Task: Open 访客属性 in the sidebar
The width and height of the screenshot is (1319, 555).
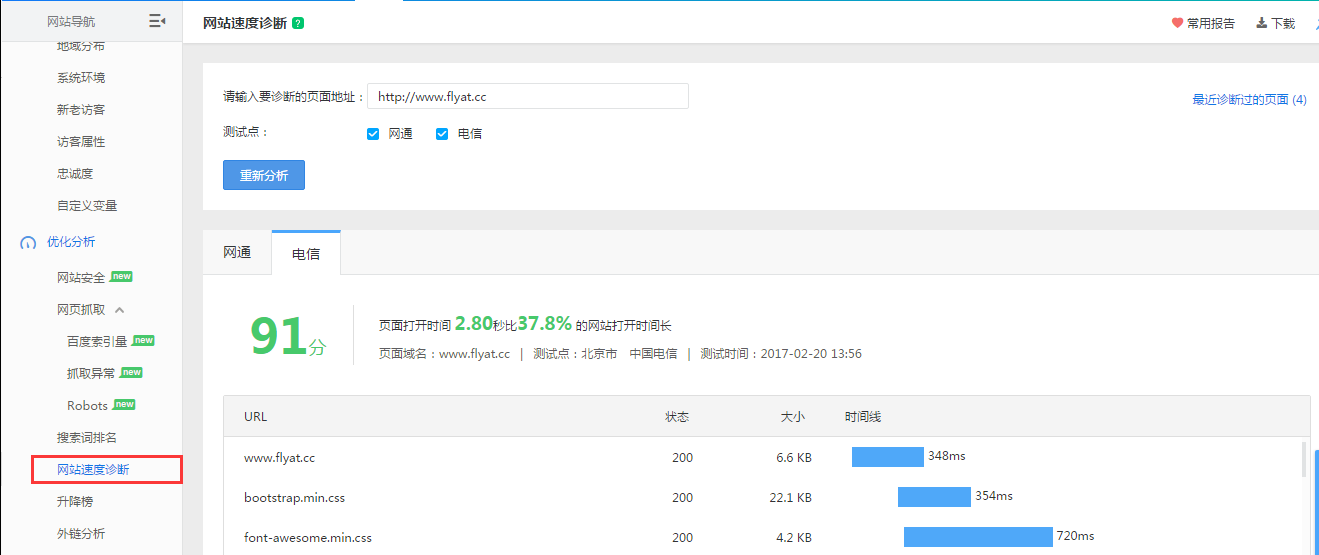Action: [x=81, y=142]
